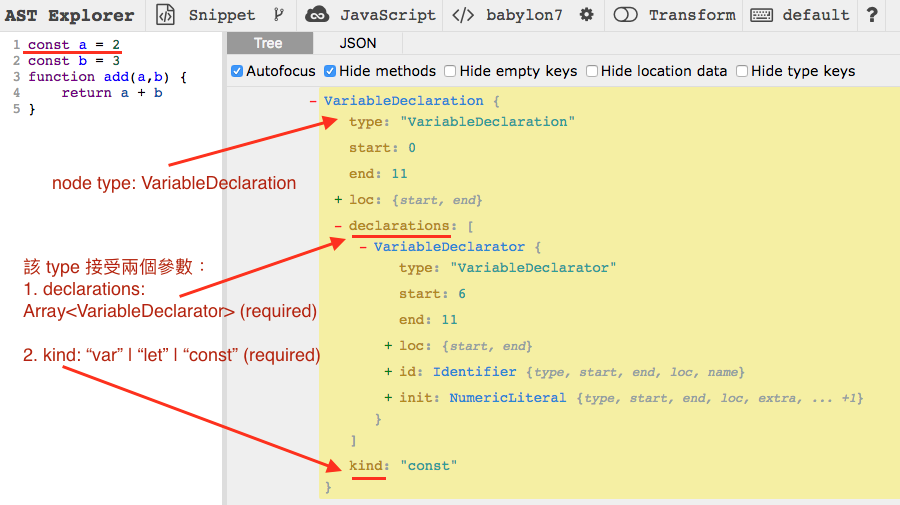Click the type "VariableDeclarator" value
Viewport: 900px width, 505px height.
(x=533, y=268)
